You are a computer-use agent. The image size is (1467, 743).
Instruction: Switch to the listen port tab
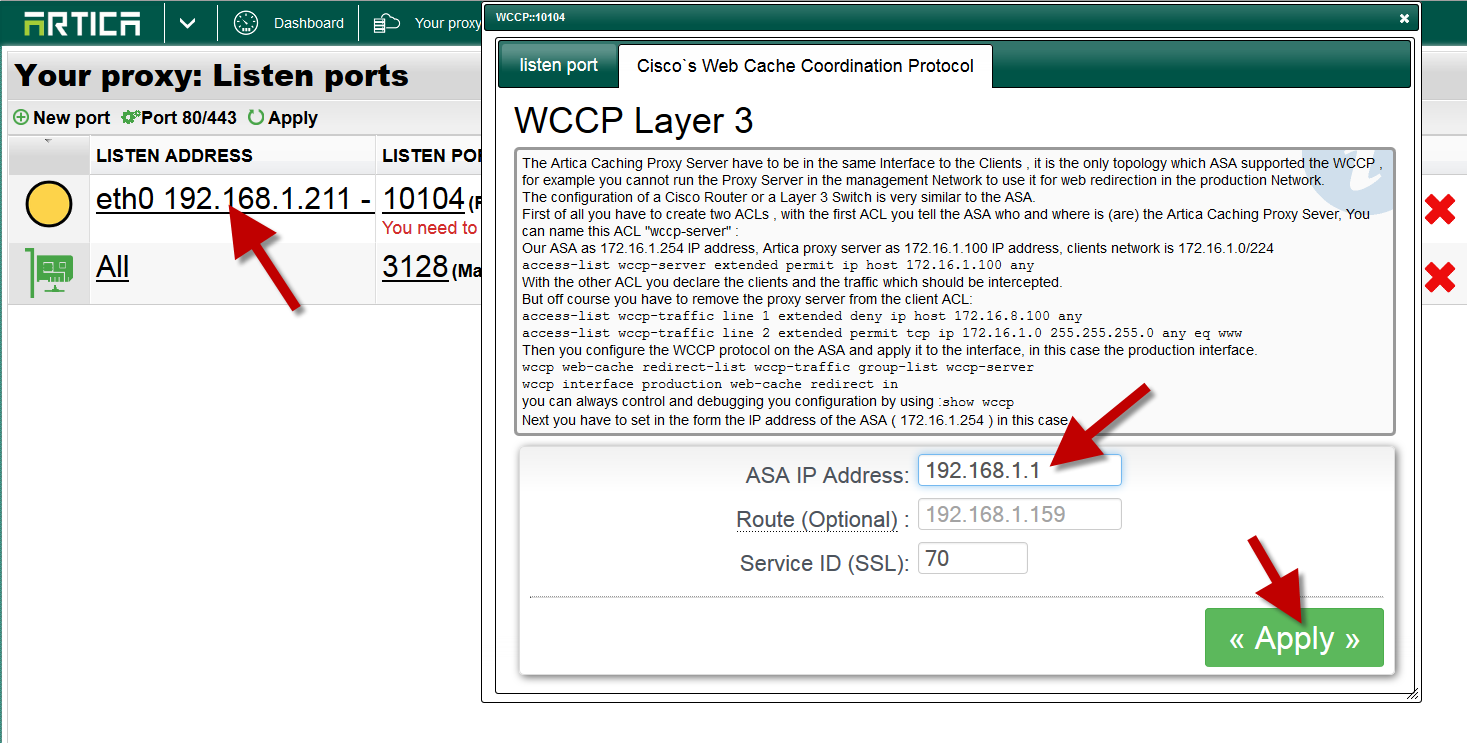point(558,65)
